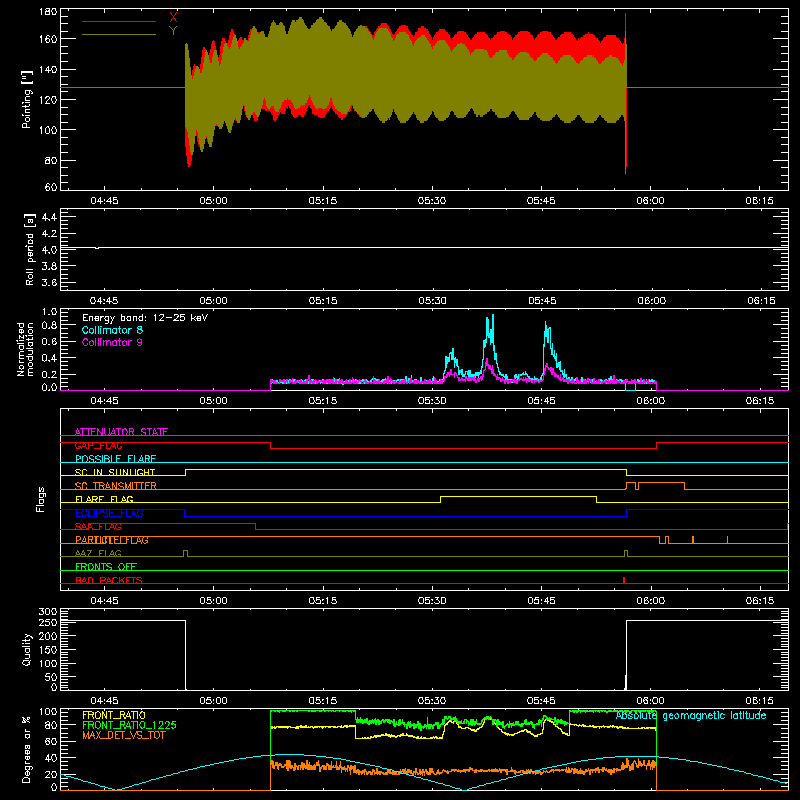This screenshot has width=800, height=800.
Task: Click the blue ECLIPSE_FLAG label
Action: pos(109,513)
